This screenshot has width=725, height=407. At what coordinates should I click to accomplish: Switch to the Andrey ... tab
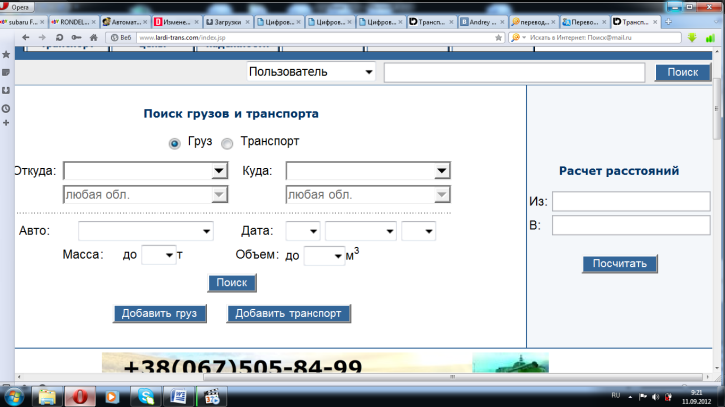point(482,22)
